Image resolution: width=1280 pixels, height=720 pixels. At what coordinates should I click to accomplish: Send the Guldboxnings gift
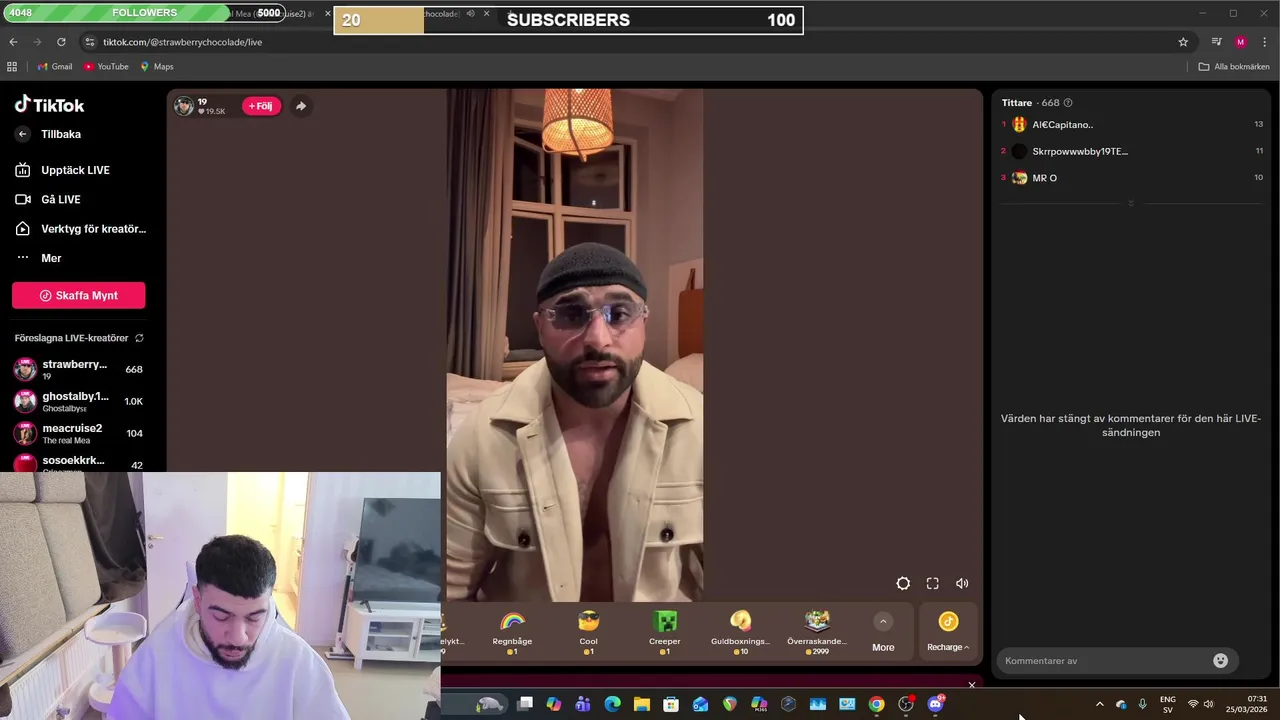tap(741, 632)
